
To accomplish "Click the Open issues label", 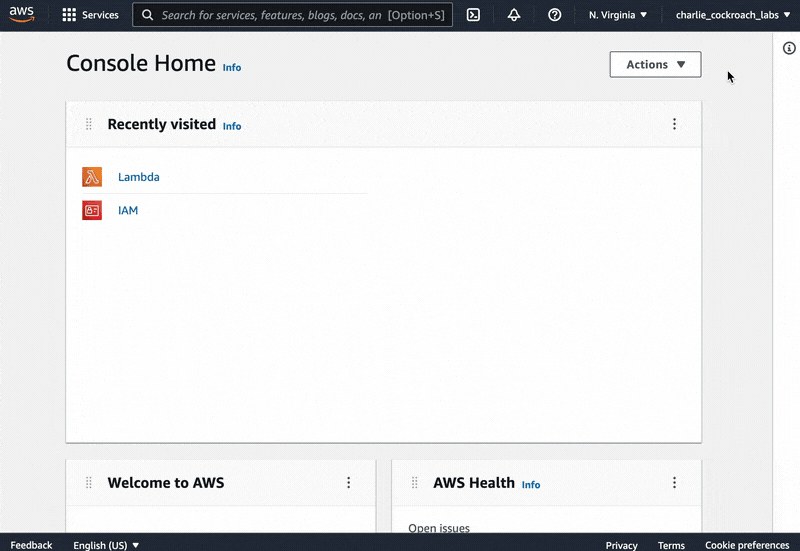I will [x=439, y=528].
